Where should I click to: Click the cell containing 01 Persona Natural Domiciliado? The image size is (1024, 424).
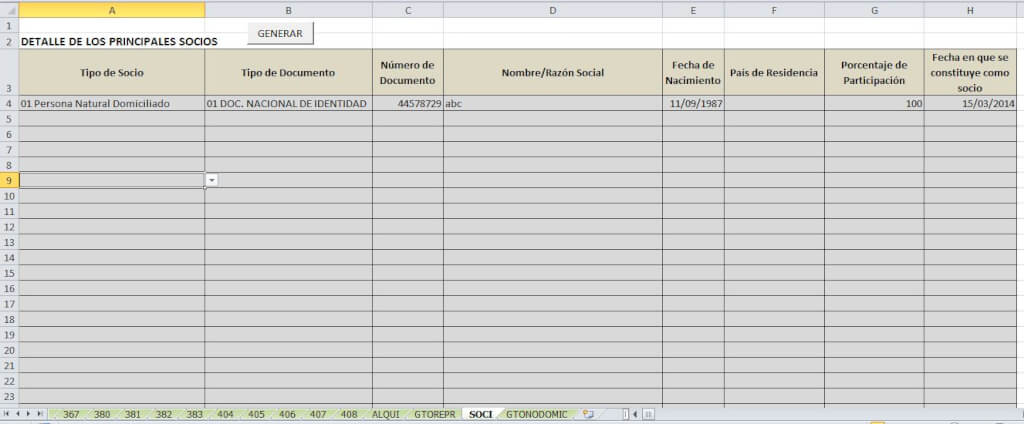[111, 103]
